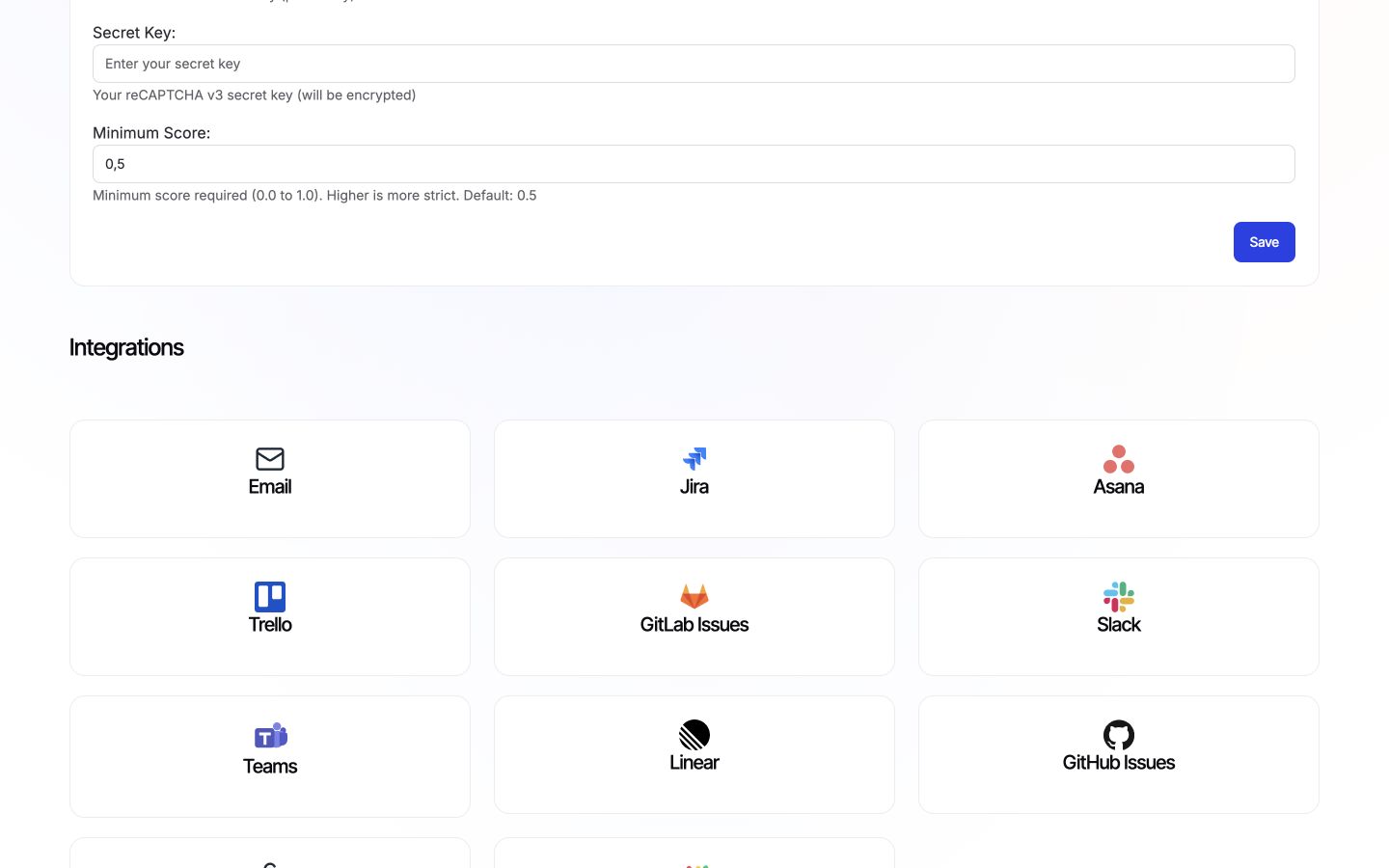This screenshot has height=868, width=1389.
Task: Click the 'Minimum Score:' label
Action: (151, 133)
